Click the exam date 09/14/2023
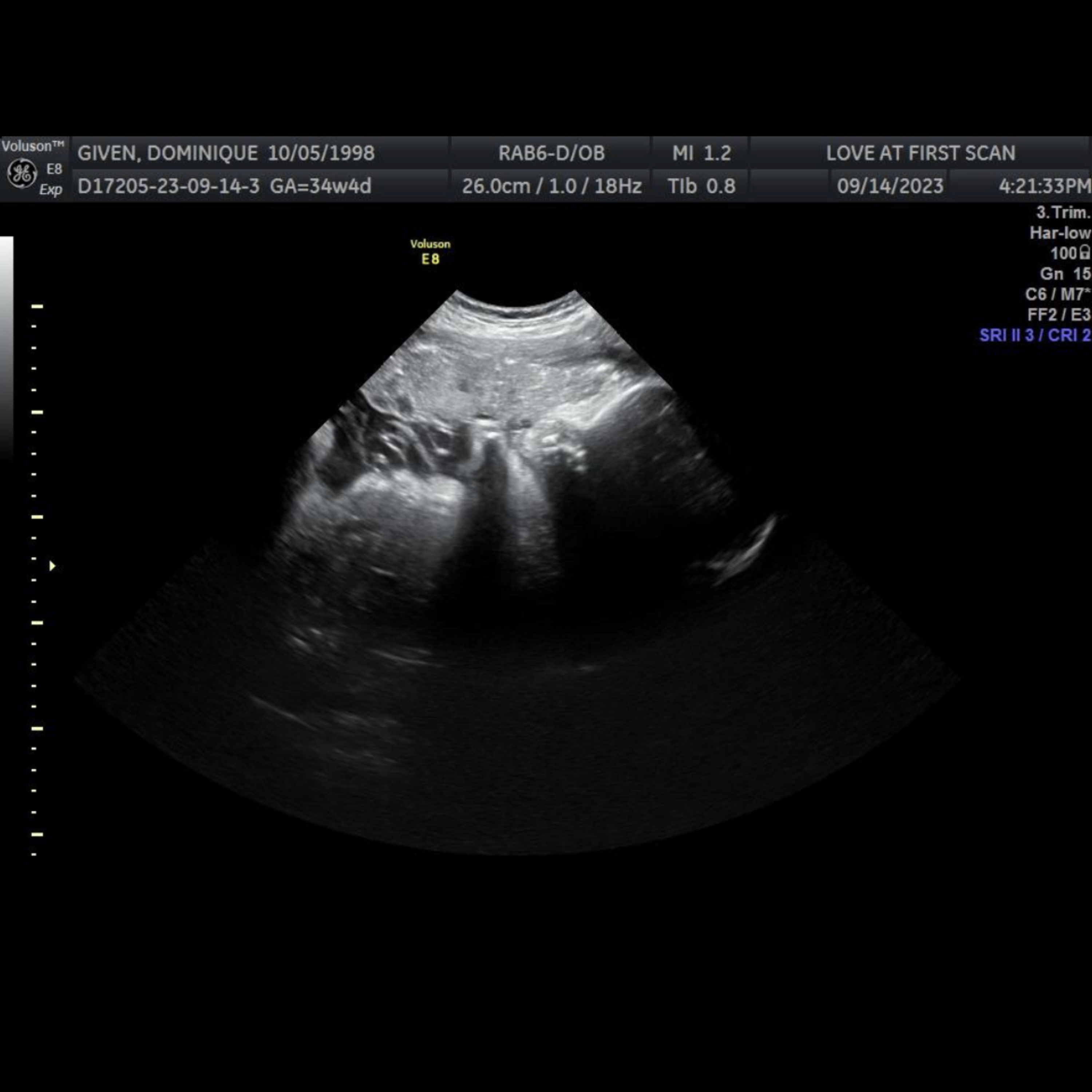 890,186
